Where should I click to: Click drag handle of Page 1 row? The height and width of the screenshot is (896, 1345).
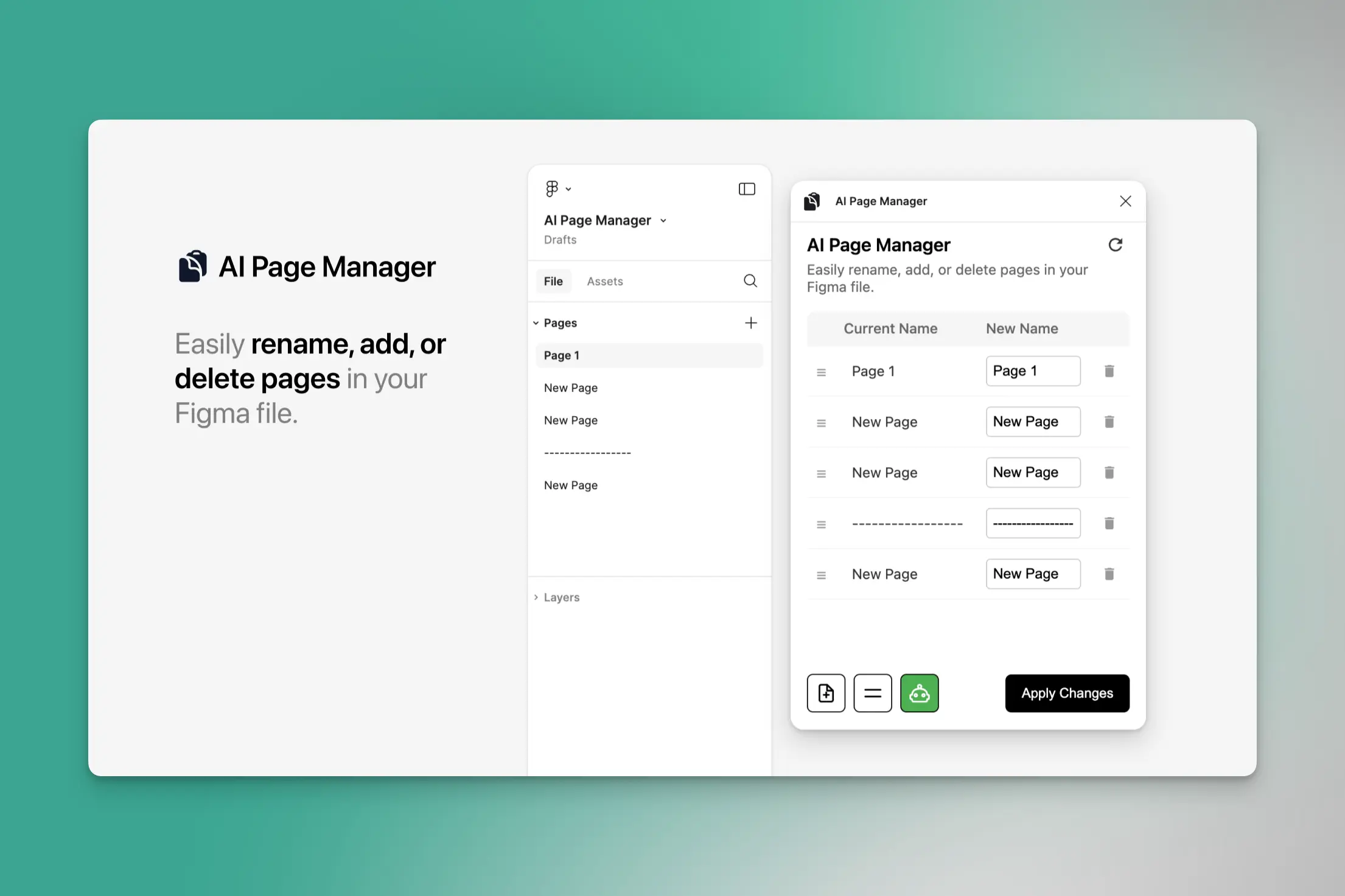821,372
